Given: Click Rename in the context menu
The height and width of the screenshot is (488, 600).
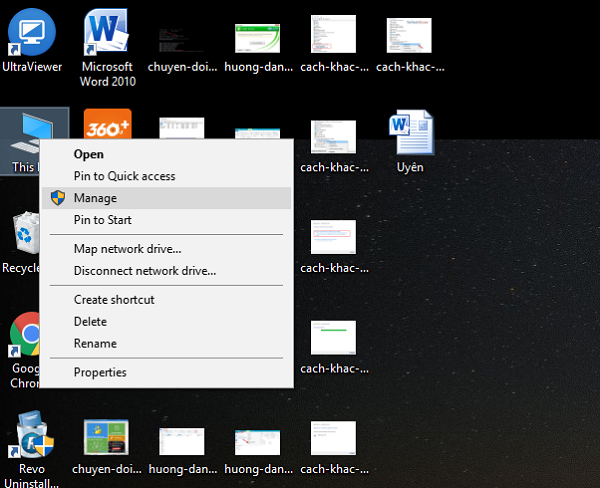Looking at the screenshot, I should pos(95,344).
